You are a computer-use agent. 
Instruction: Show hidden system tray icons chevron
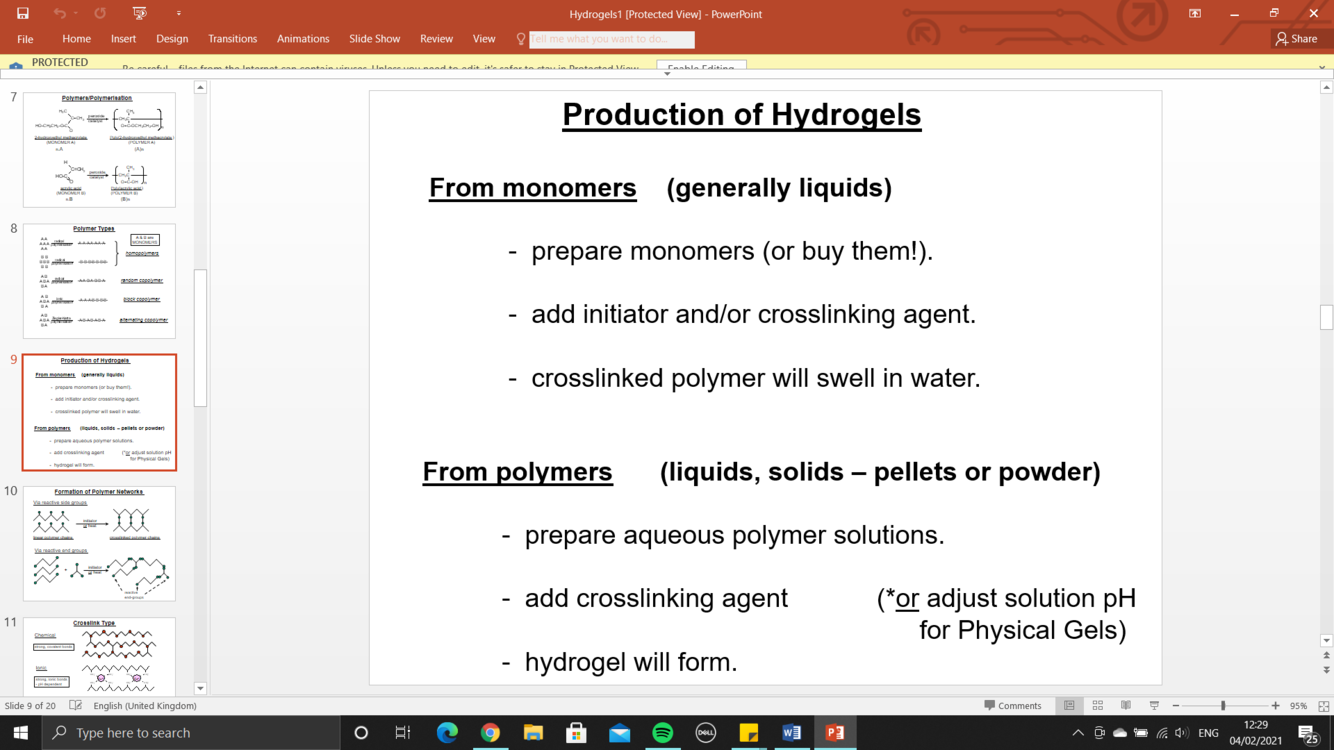[x=1078, y=733]
